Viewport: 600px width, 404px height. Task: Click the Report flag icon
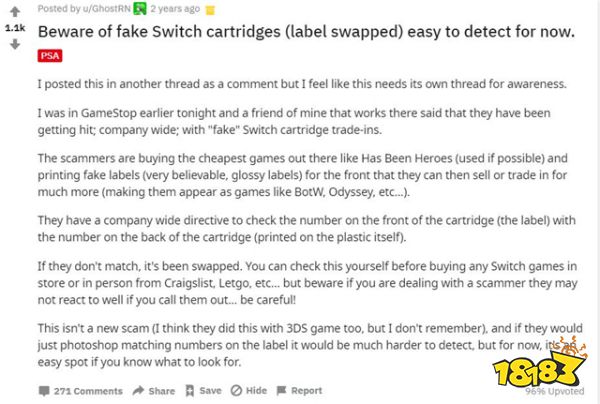point(283,391)
